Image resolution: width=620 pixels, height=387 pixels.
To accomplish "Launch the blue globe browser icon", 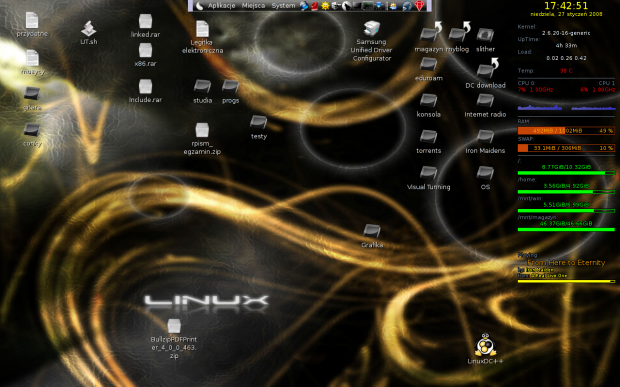I will tap(304, 6).
